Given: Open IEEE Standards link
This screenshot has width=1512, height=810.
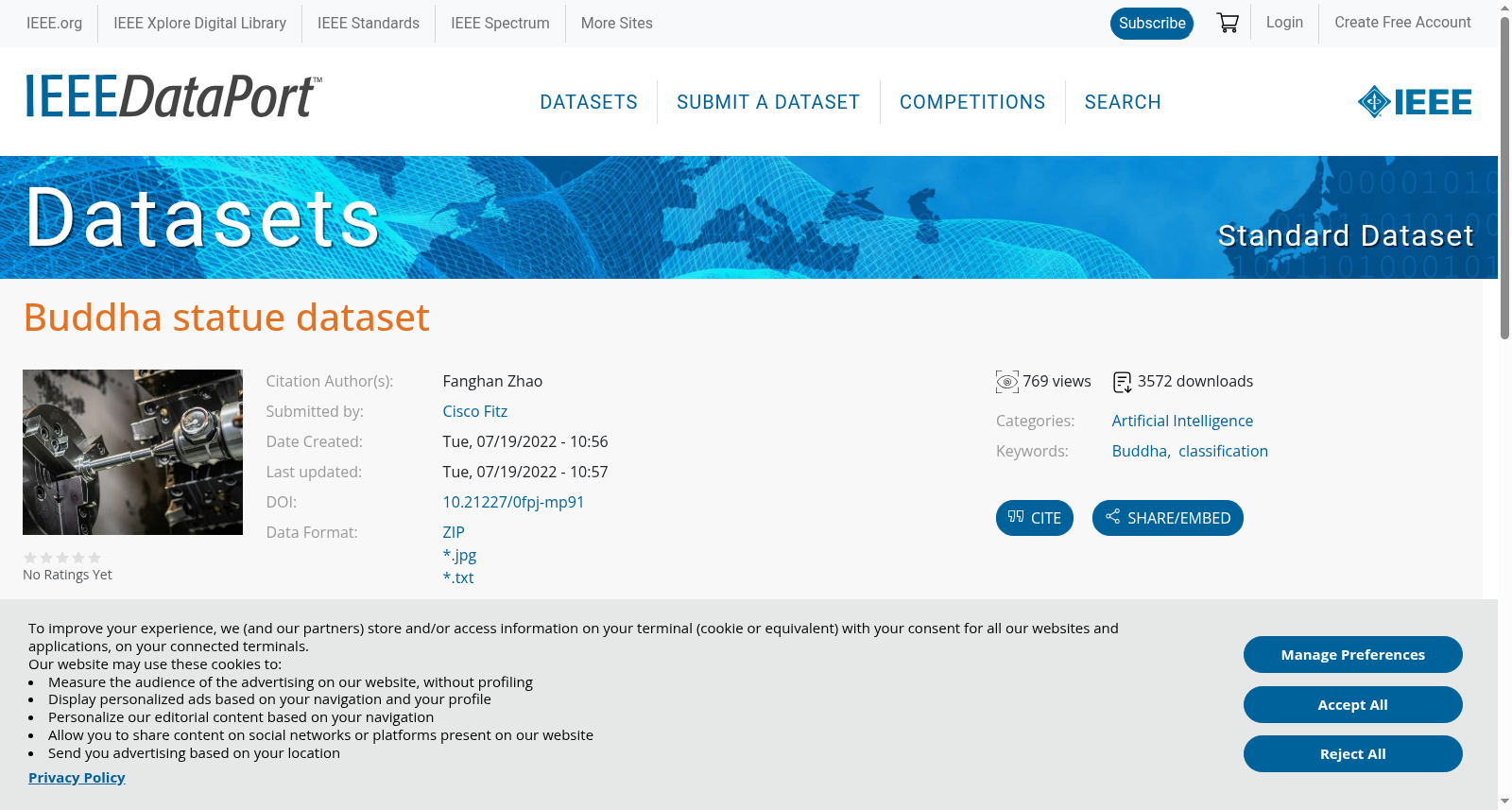Looking at the screenshot, I should [369, 23].
